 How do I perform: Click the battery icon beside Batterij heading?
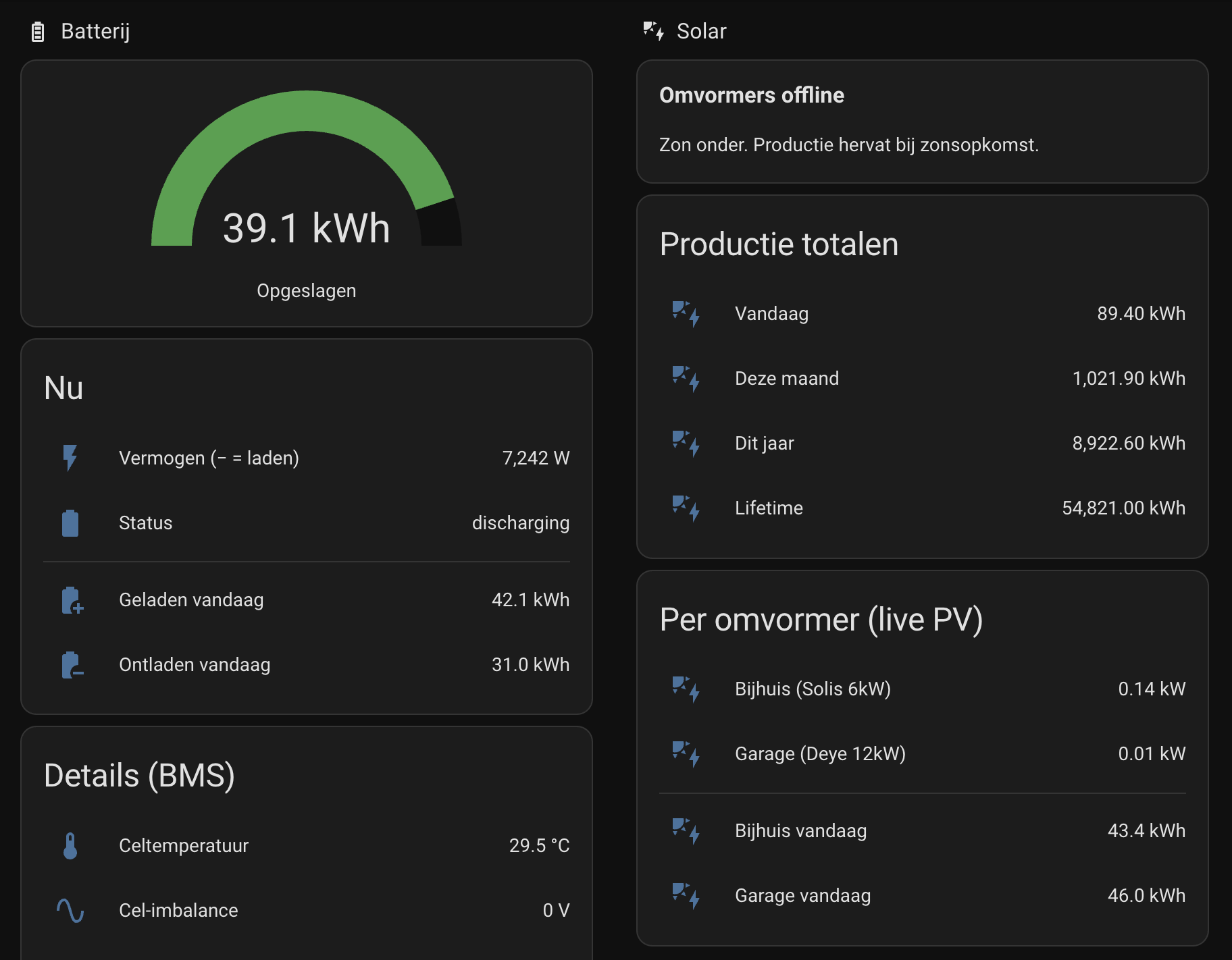tap(38, 32)
